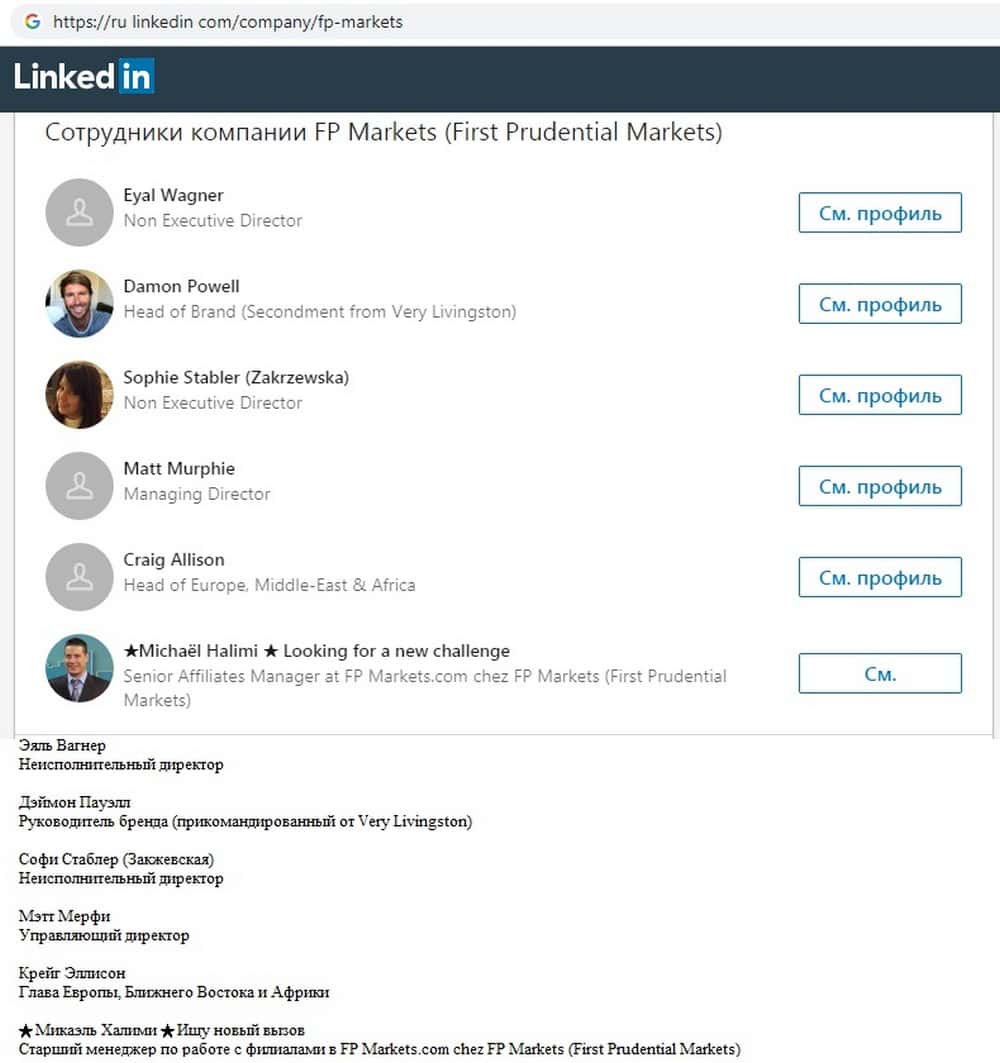Open Craig Allison name link
The width and height of the screenshot is (1000, 1063).
coord(174,559)
